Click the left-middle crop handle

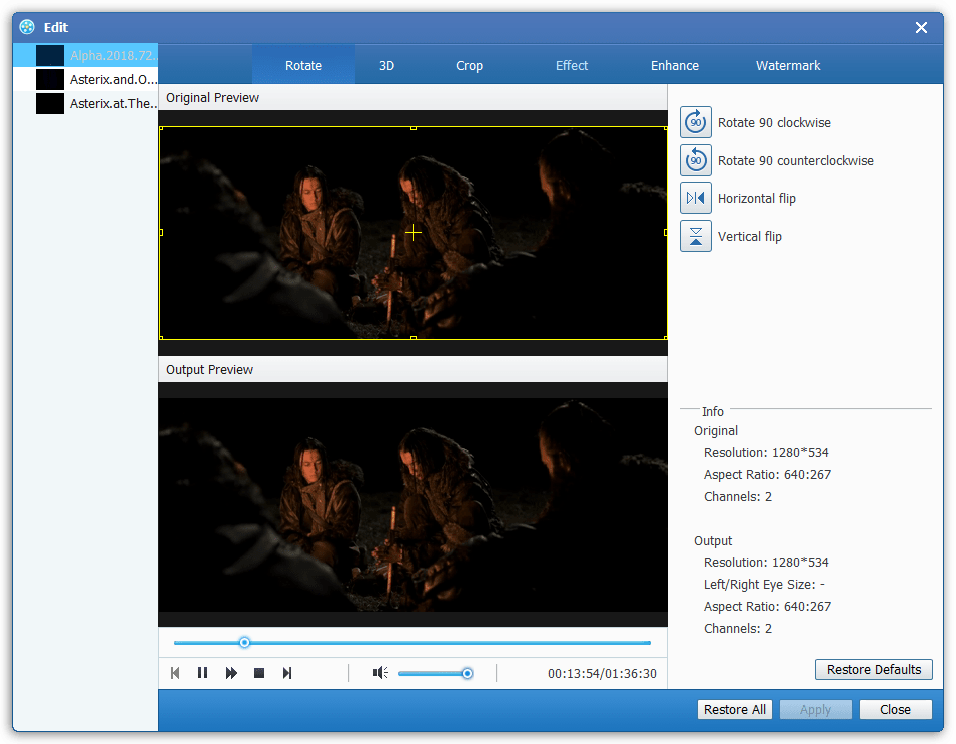pos(161,232)
